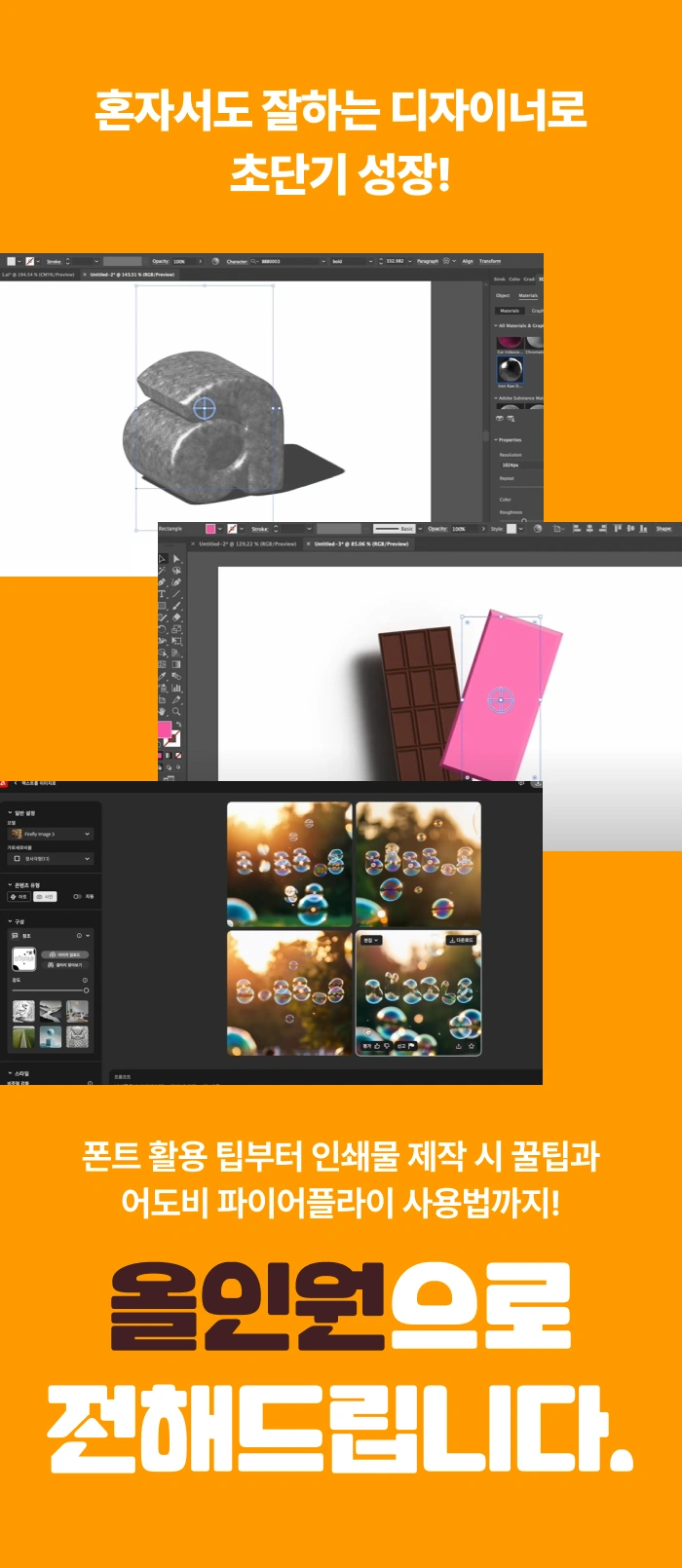Select the Car Iridescent material thumbnail

coord(510,343)
